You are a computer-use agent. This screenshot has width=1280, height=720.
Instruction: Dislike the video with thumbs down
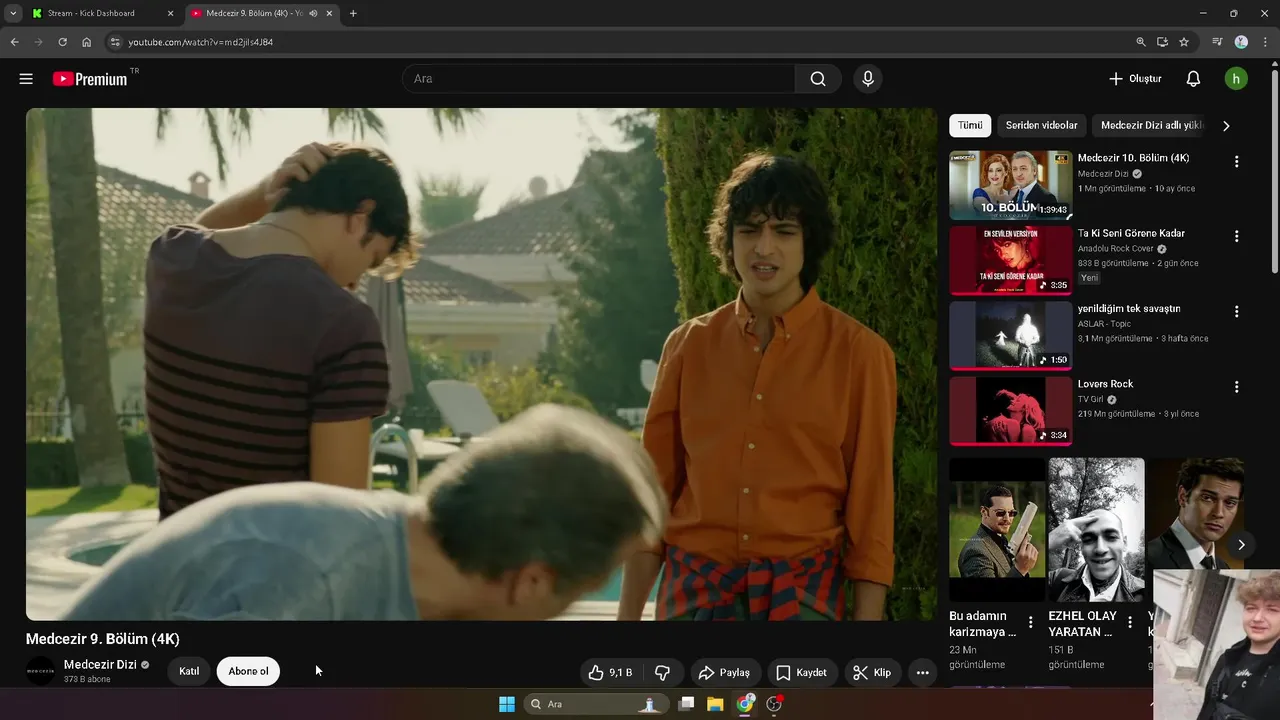click(662, 672)
